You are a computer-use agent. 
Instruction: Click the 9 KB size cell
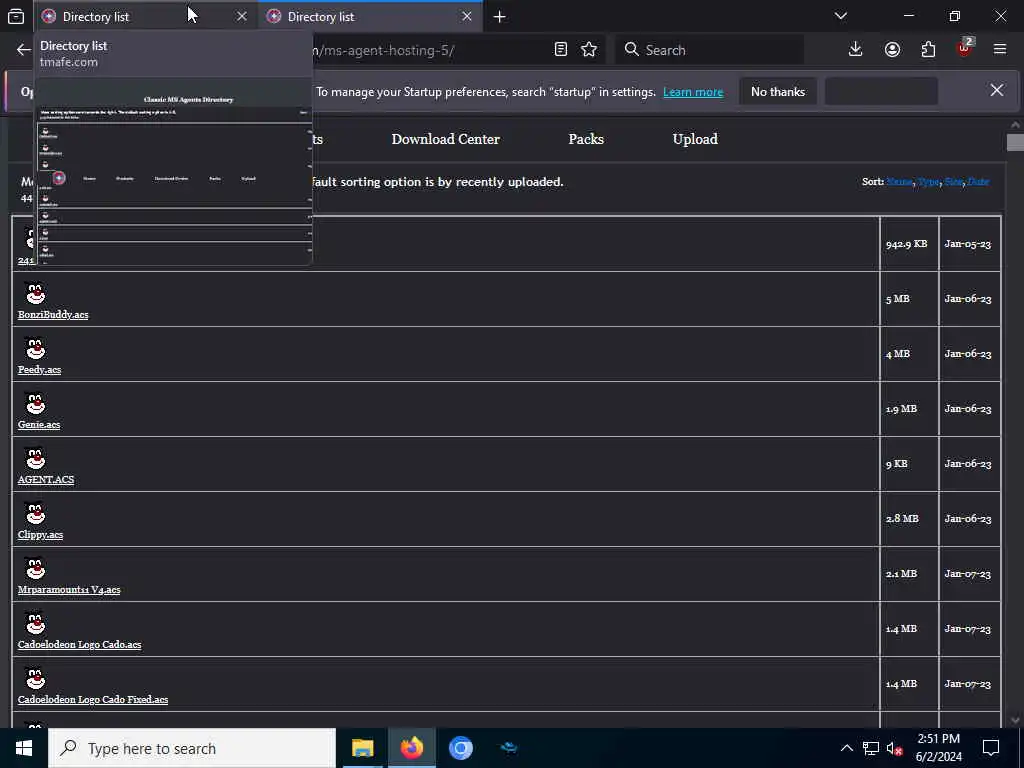[x=908, y=464]
